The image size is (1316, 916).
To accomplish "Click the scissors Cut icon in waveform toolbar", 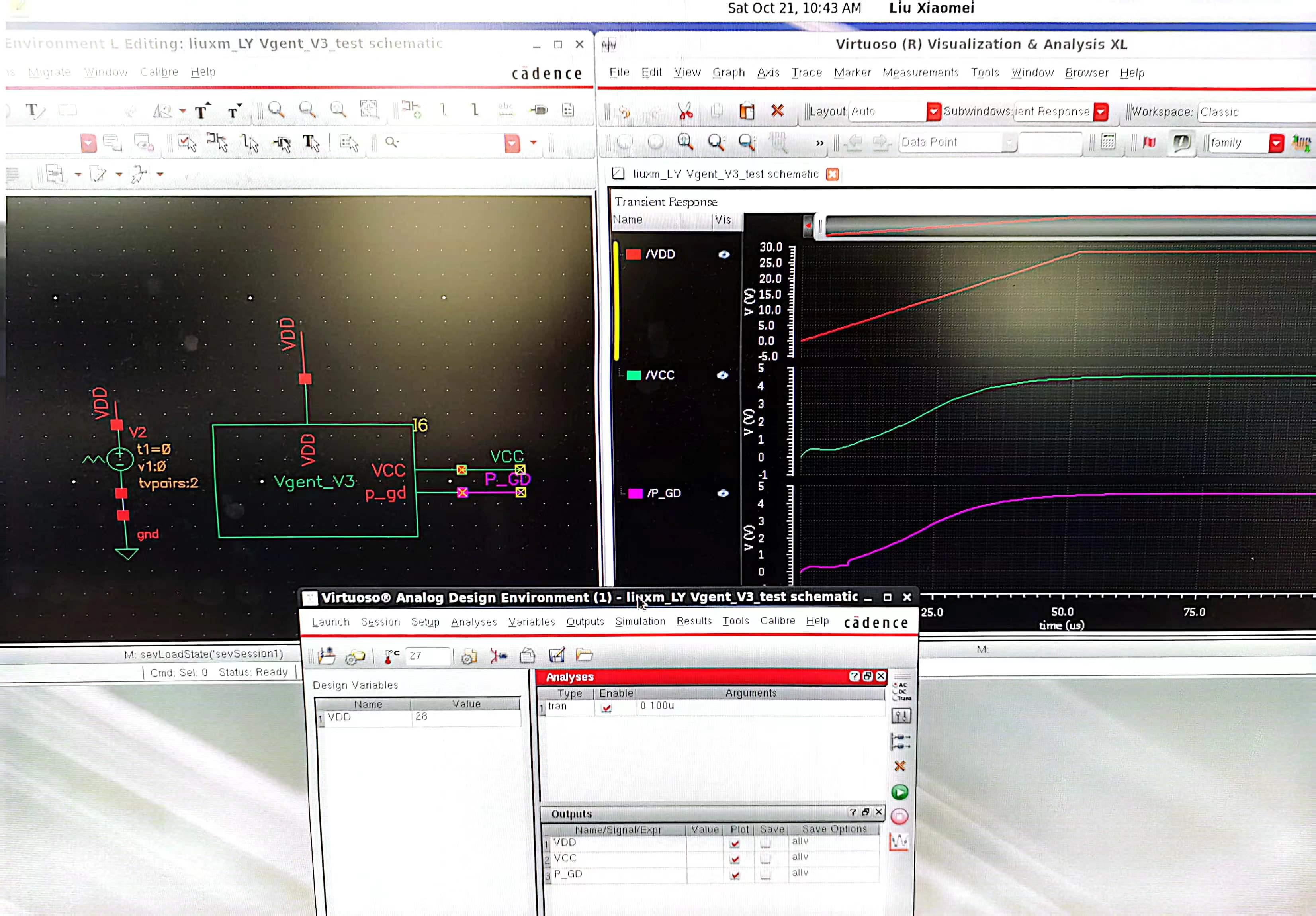I will pos(685,111).
